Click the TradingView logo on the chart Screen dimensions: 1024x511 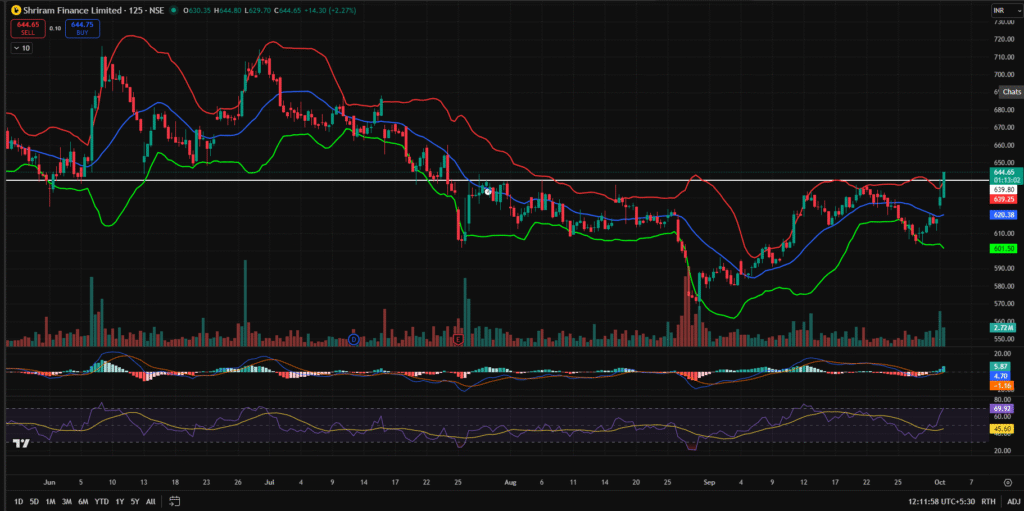19,443
